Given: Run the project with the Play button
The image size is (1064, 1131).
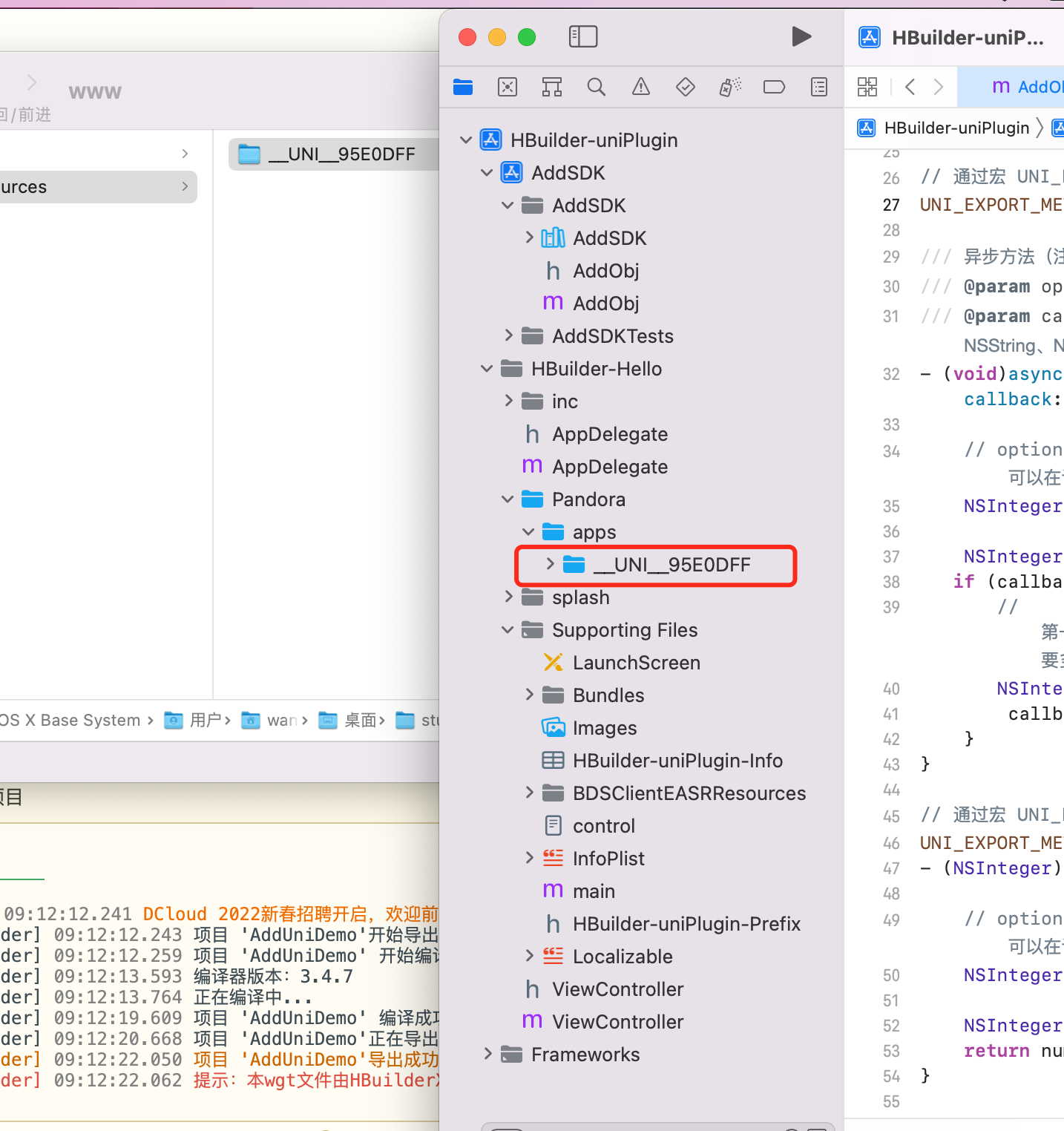Looking at the screenshot, I should 801,36.
